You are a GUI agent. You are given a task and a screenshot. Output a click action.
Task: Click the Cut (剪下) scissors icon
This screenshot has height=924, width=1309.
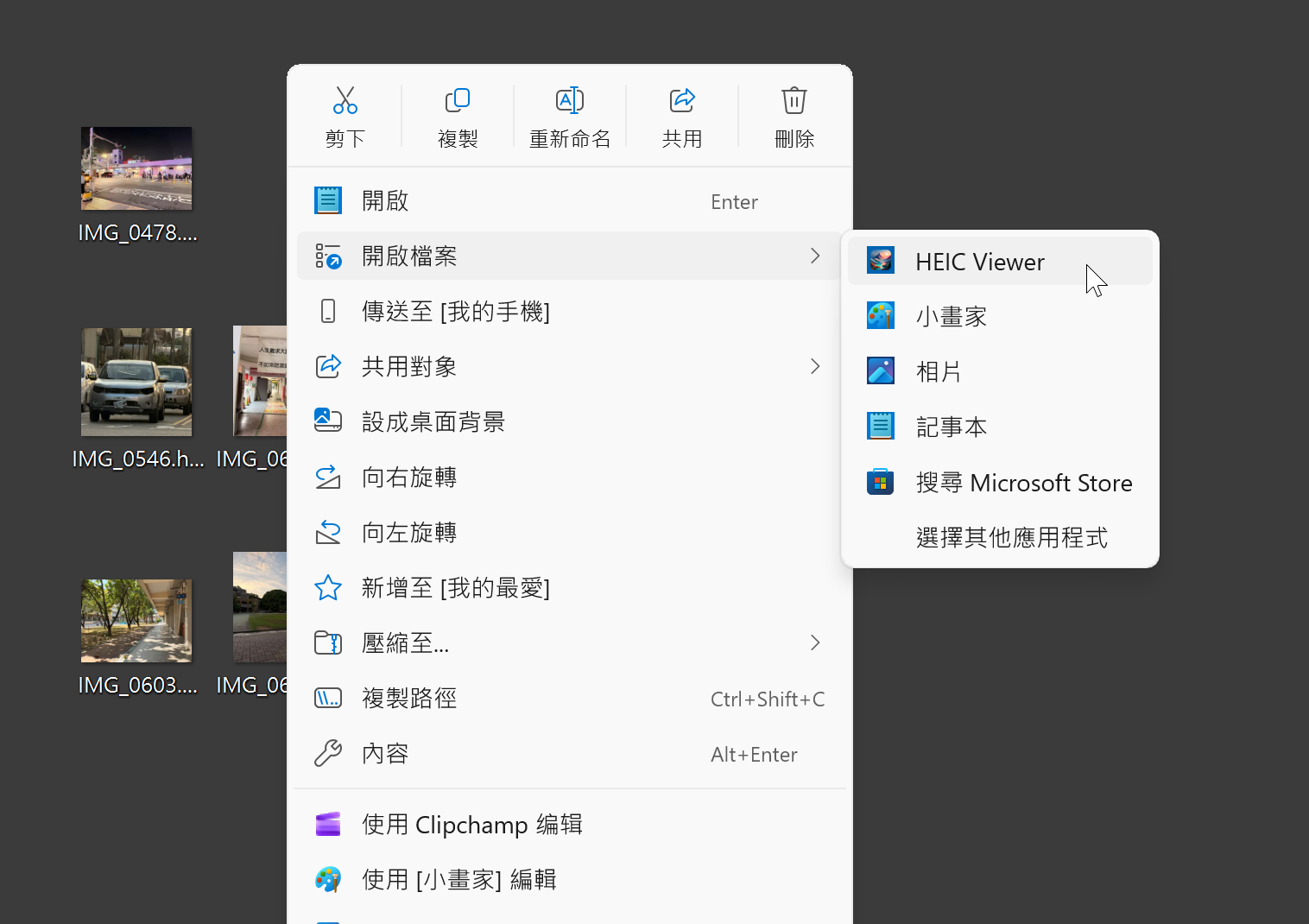pyautogui.click(x=345, y=101)
